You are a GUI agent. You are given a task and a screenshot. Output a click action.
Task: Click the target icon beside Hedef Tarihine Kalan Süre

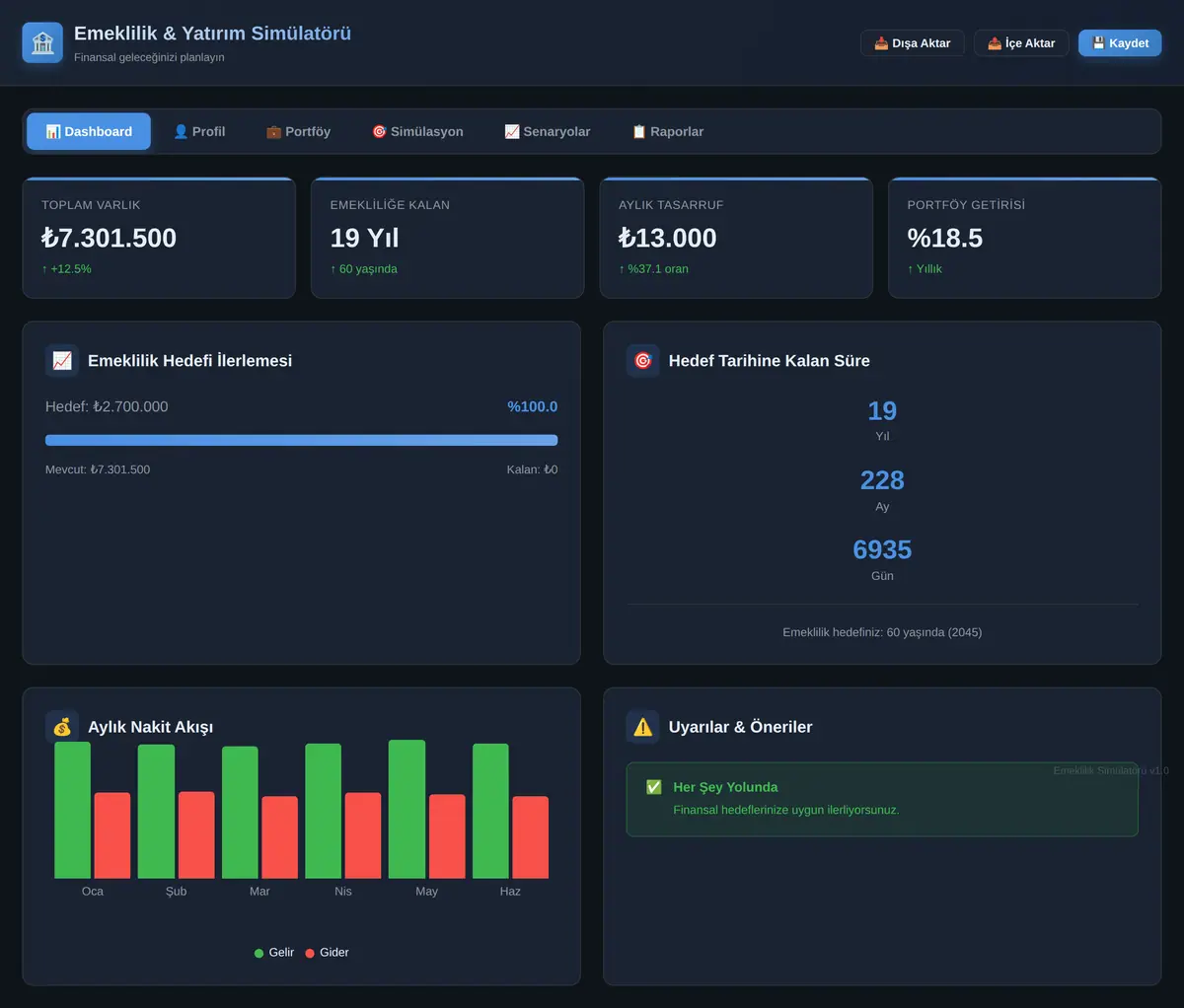[x=643, y=361]
